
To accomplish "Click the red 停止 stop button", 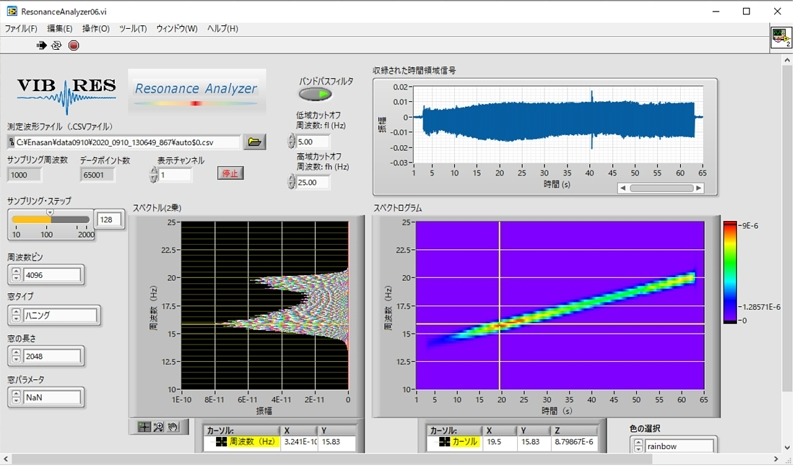I will (230, 173).
